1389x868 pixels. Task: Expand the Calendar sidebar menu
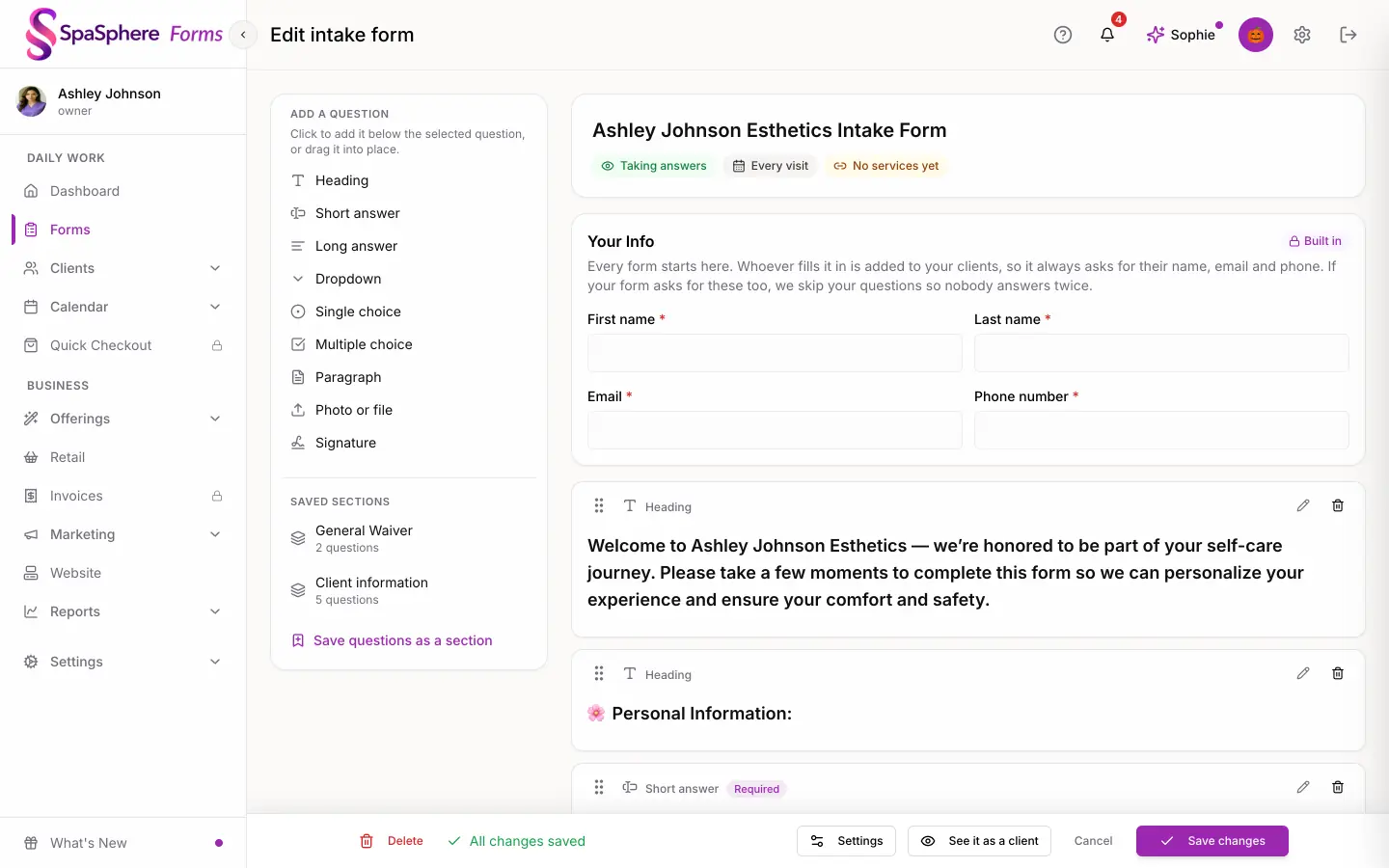[x=123, y=307]
